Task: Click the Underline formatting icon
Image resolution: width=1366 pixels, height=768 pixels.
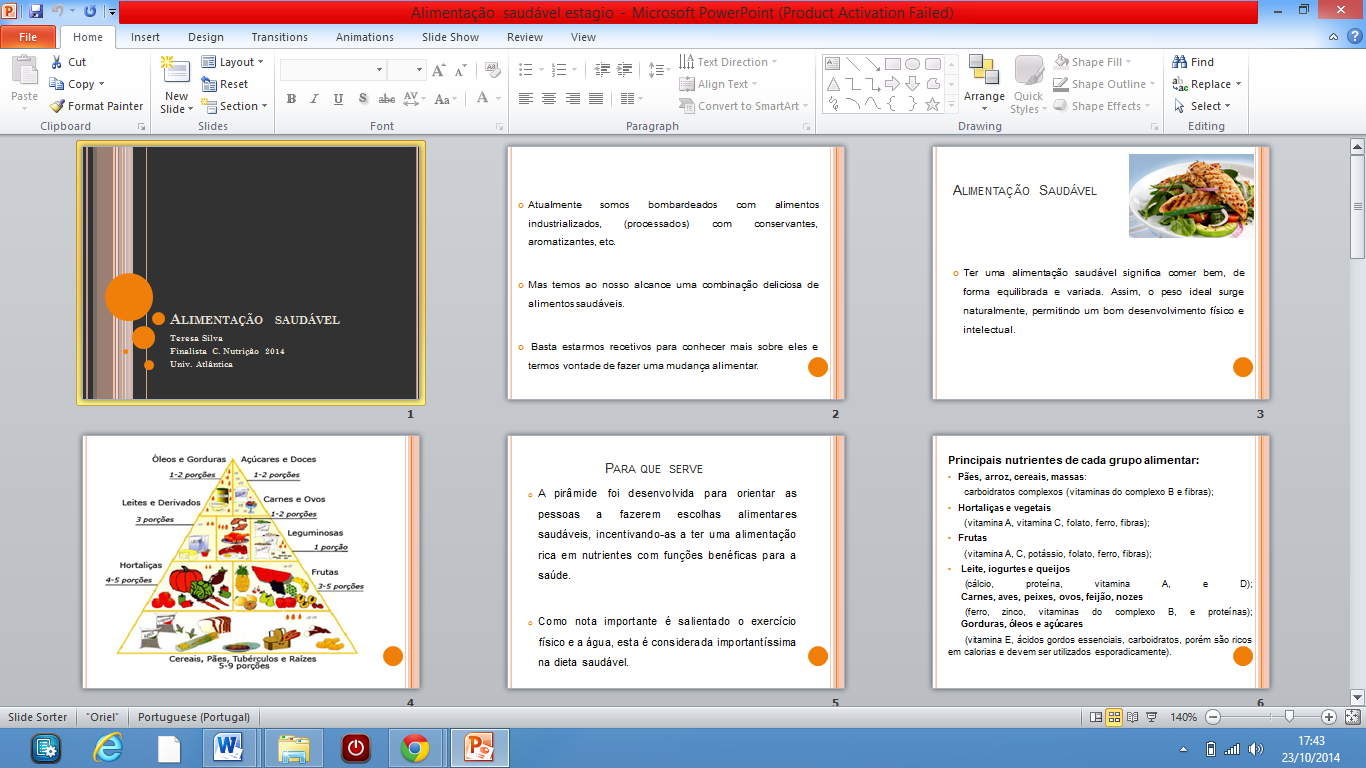Action: 338,99
